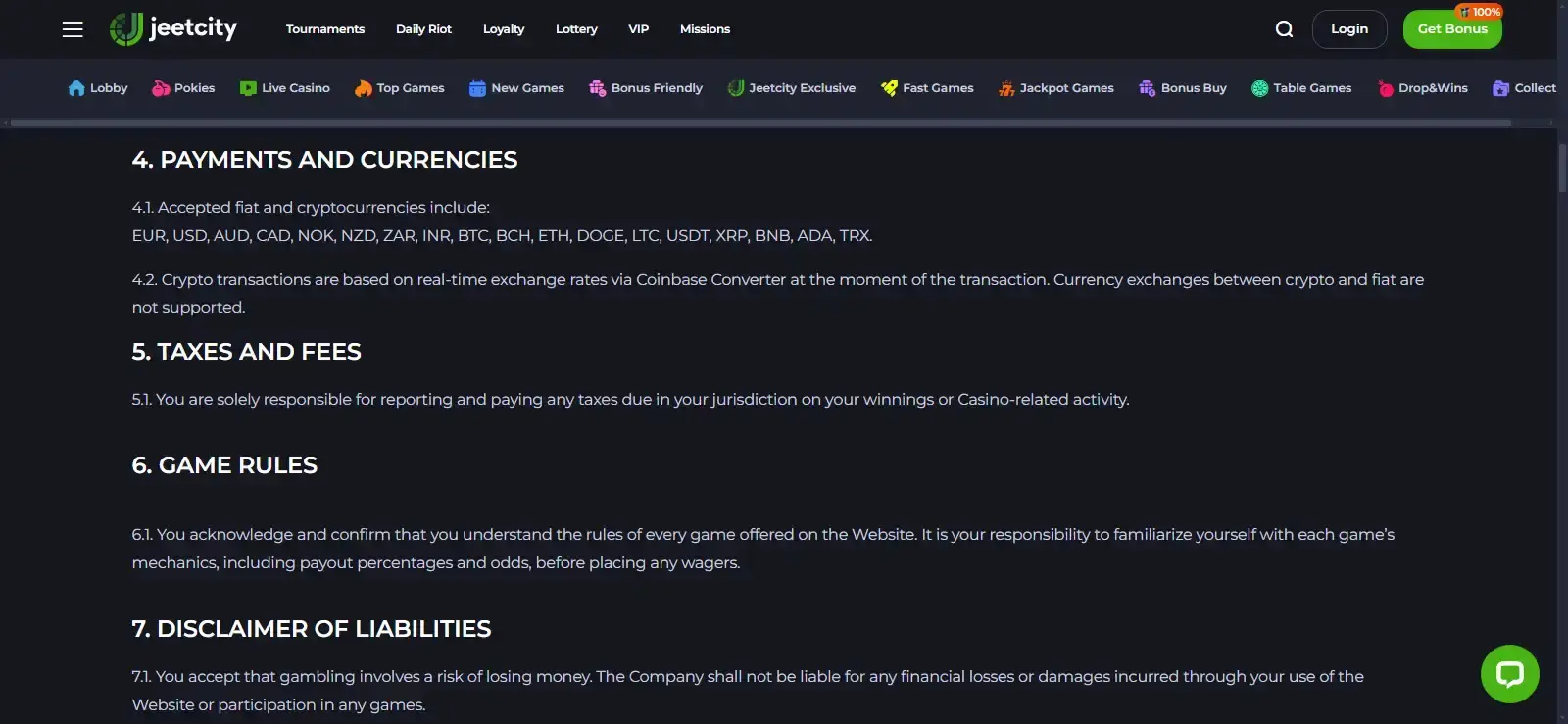Click the 100% bonus badge

(1479, 12)
